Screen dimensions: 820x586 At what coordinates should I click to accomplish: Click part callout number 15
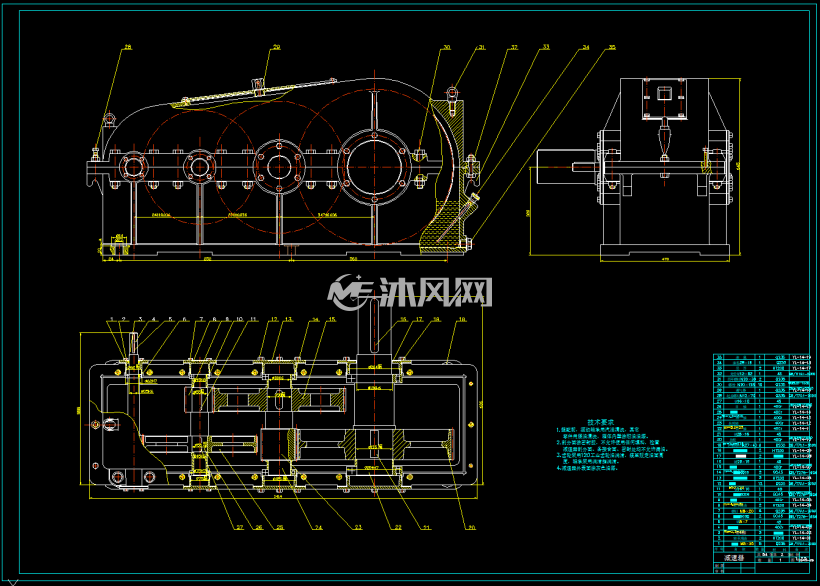coord(332,319)
